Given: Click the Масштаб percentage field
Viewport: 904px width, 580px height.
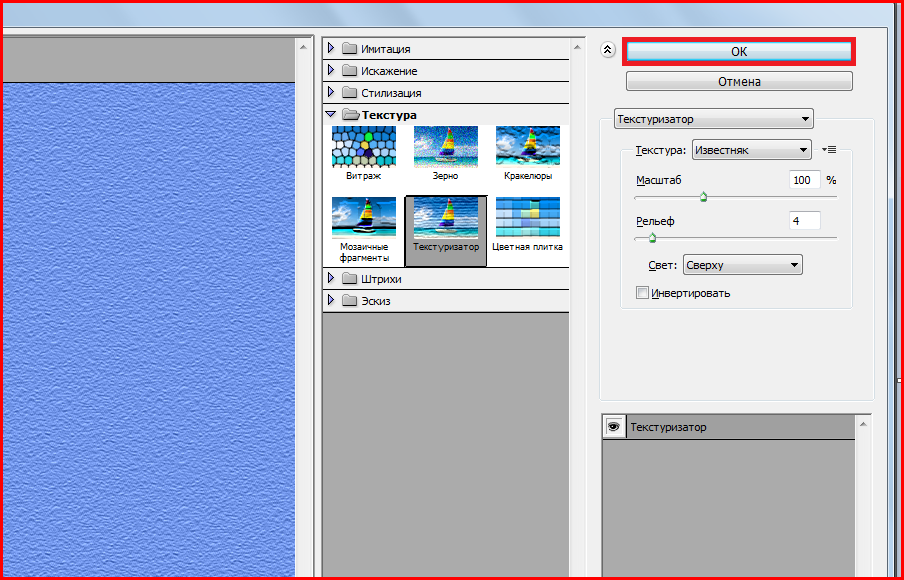Looking at the screenshot, I should click(x=804, y=180).
